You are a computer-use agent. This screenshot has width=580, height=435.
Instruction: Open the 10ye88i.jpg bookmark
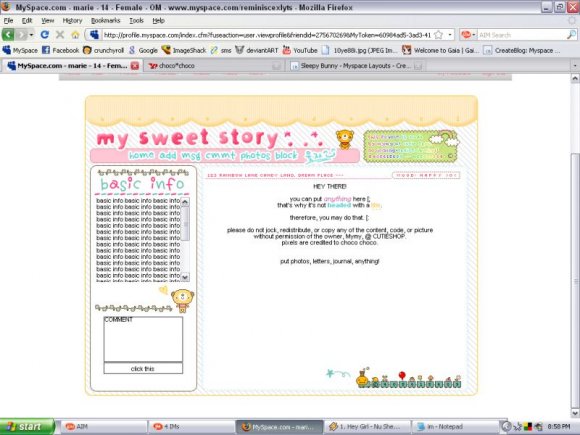pyautogui.click(x=359, y=50)
